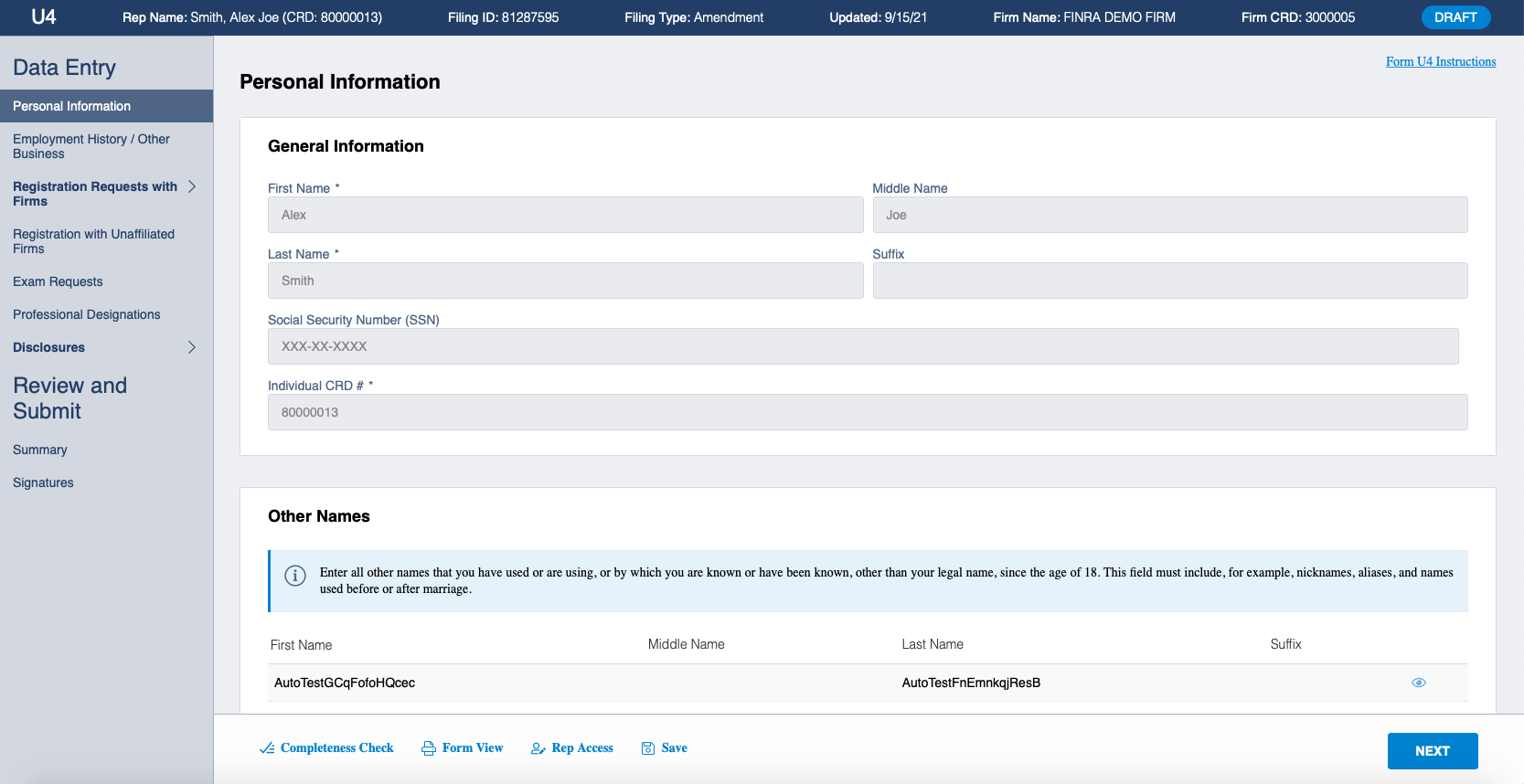Navigate to Signatures page
The image size is (1524, 784).
coord(43,482)
